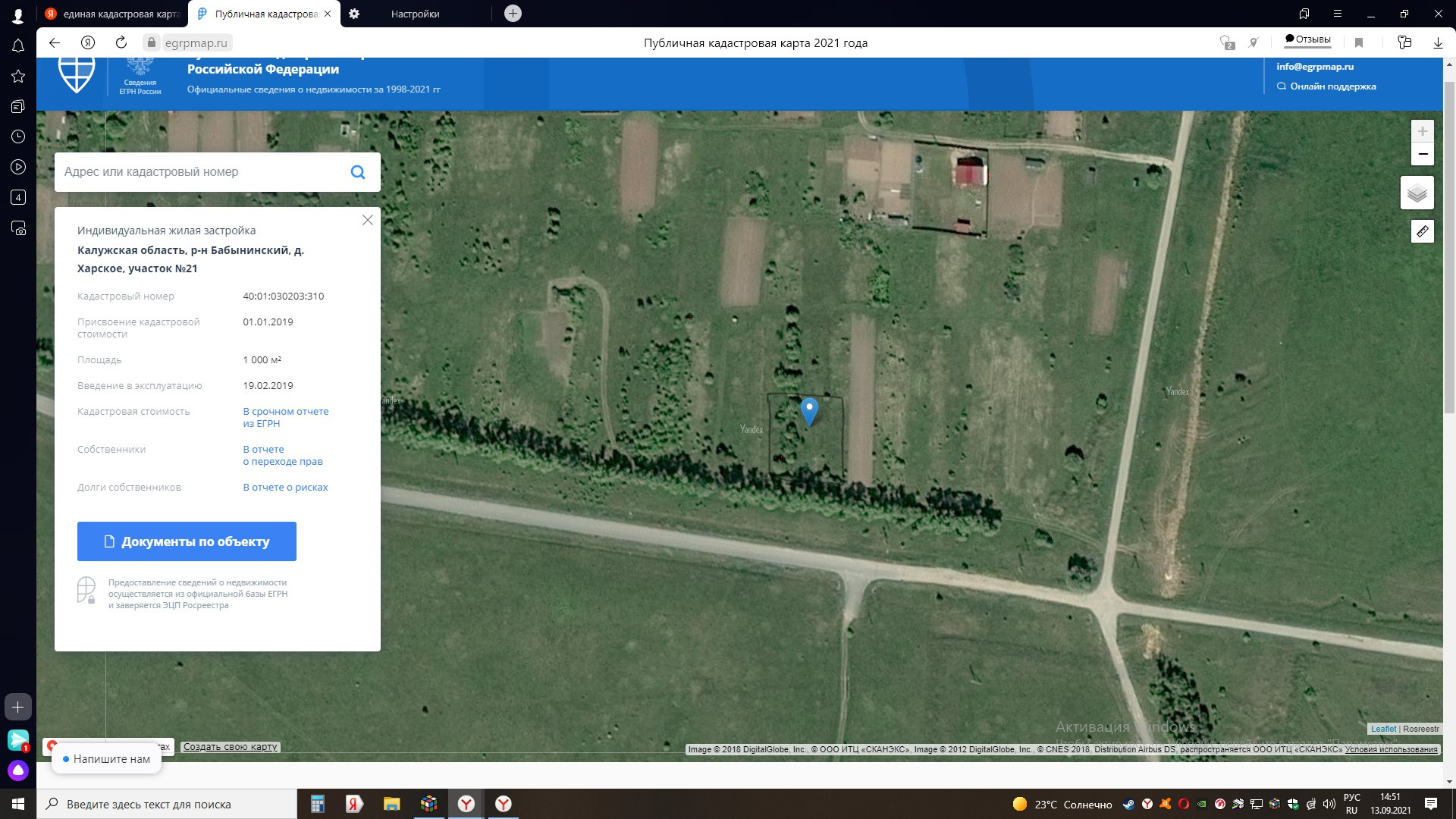Open File Explorer from the taskbar
This screenshot has width=1456, height=819.
391,804
